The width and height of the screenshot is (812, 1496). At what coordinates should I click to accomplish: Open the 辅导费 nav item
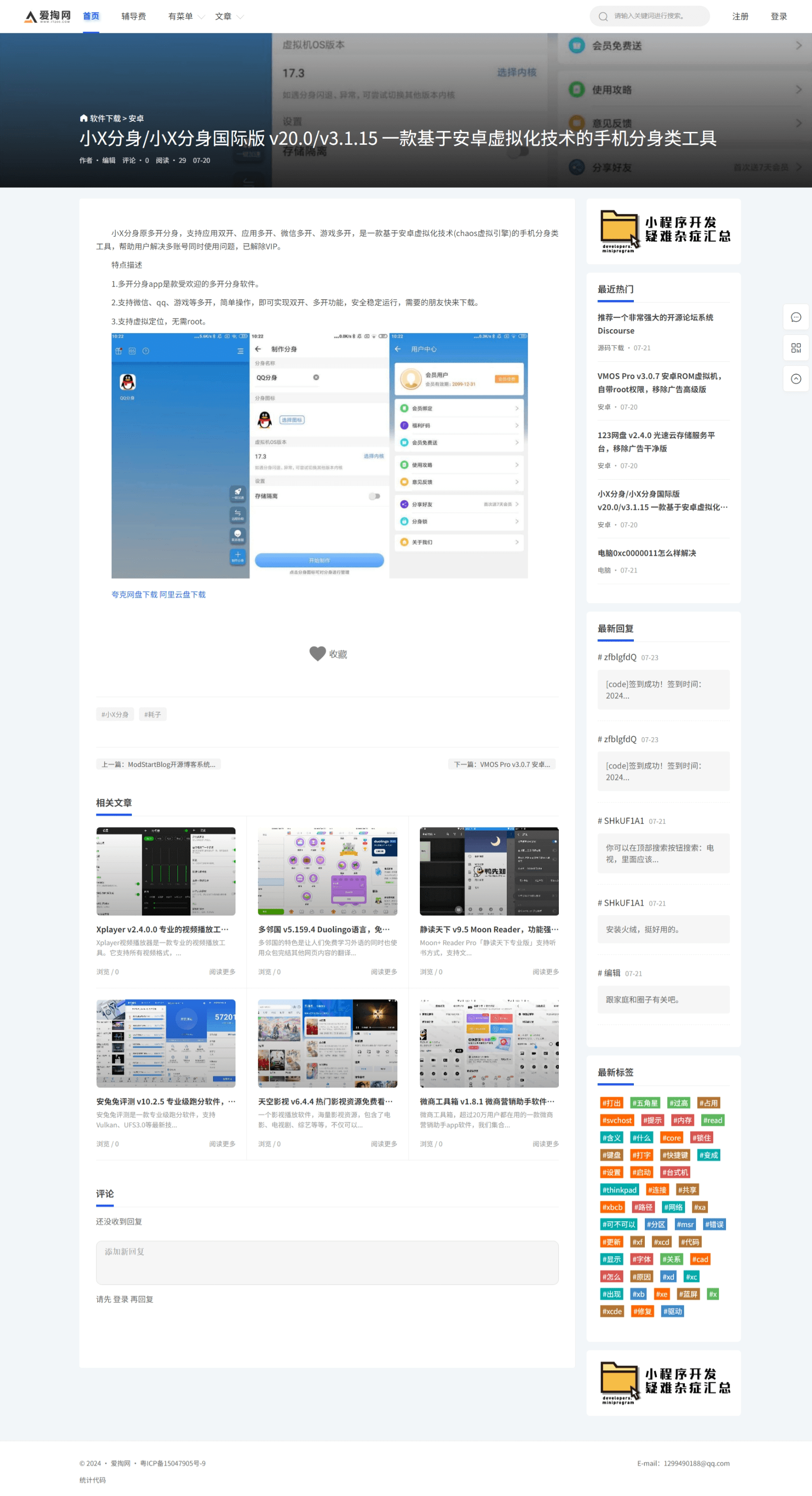(133, 16)
